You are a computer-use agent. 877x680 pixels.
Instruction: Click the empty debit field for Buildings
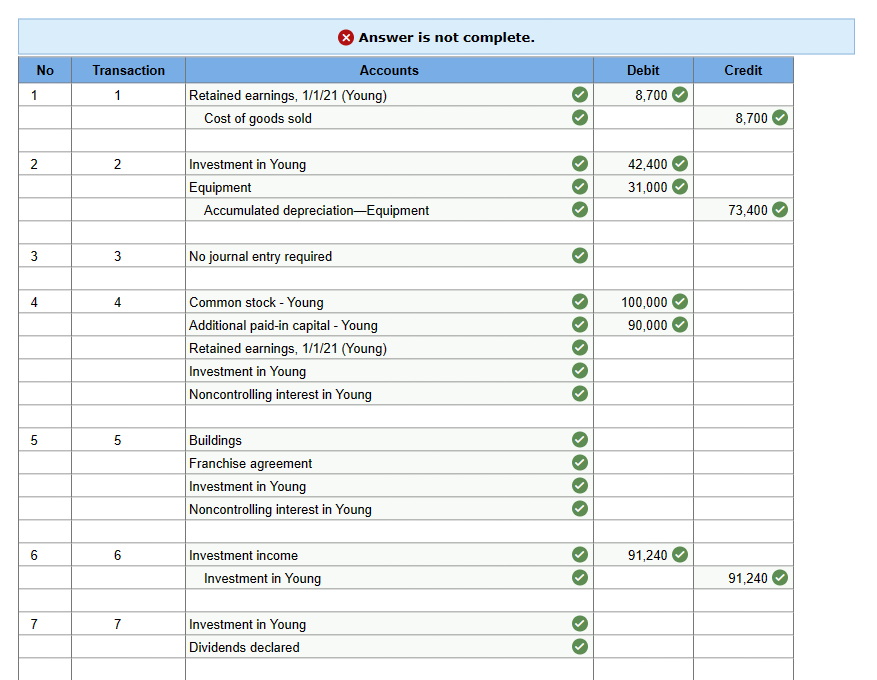point(643,440)
